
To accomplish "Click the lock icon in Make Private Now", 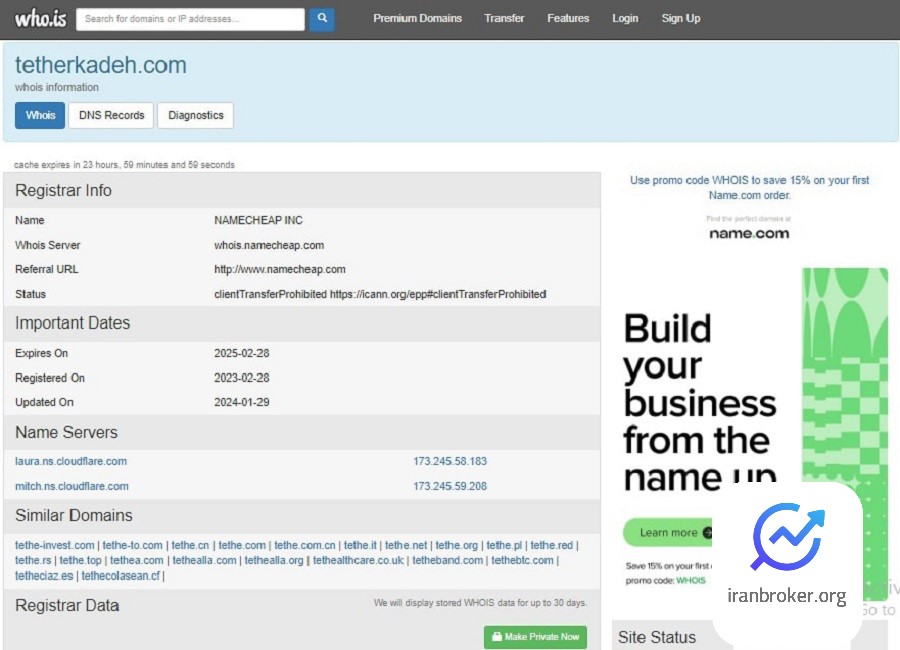I will pos(497,637).
